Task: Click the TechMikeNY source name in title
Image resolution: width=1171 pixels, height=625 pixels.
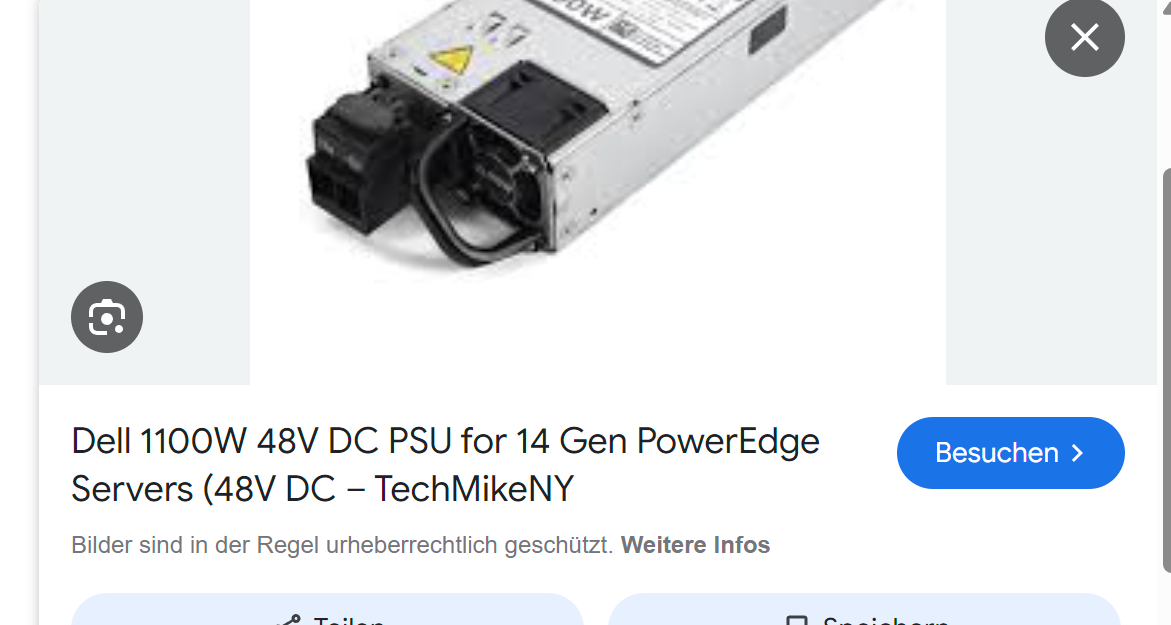Action: coord(473,489)
